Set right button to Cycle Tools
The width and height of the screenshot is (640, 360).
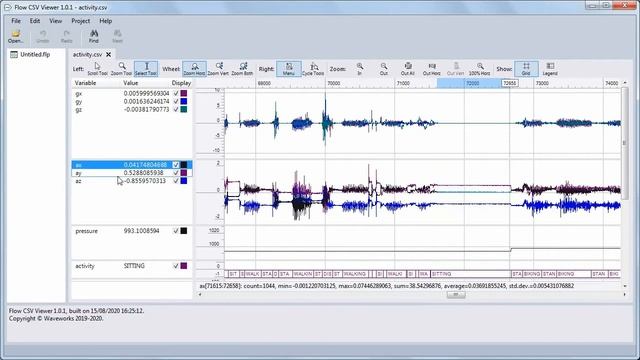[313, 69]
